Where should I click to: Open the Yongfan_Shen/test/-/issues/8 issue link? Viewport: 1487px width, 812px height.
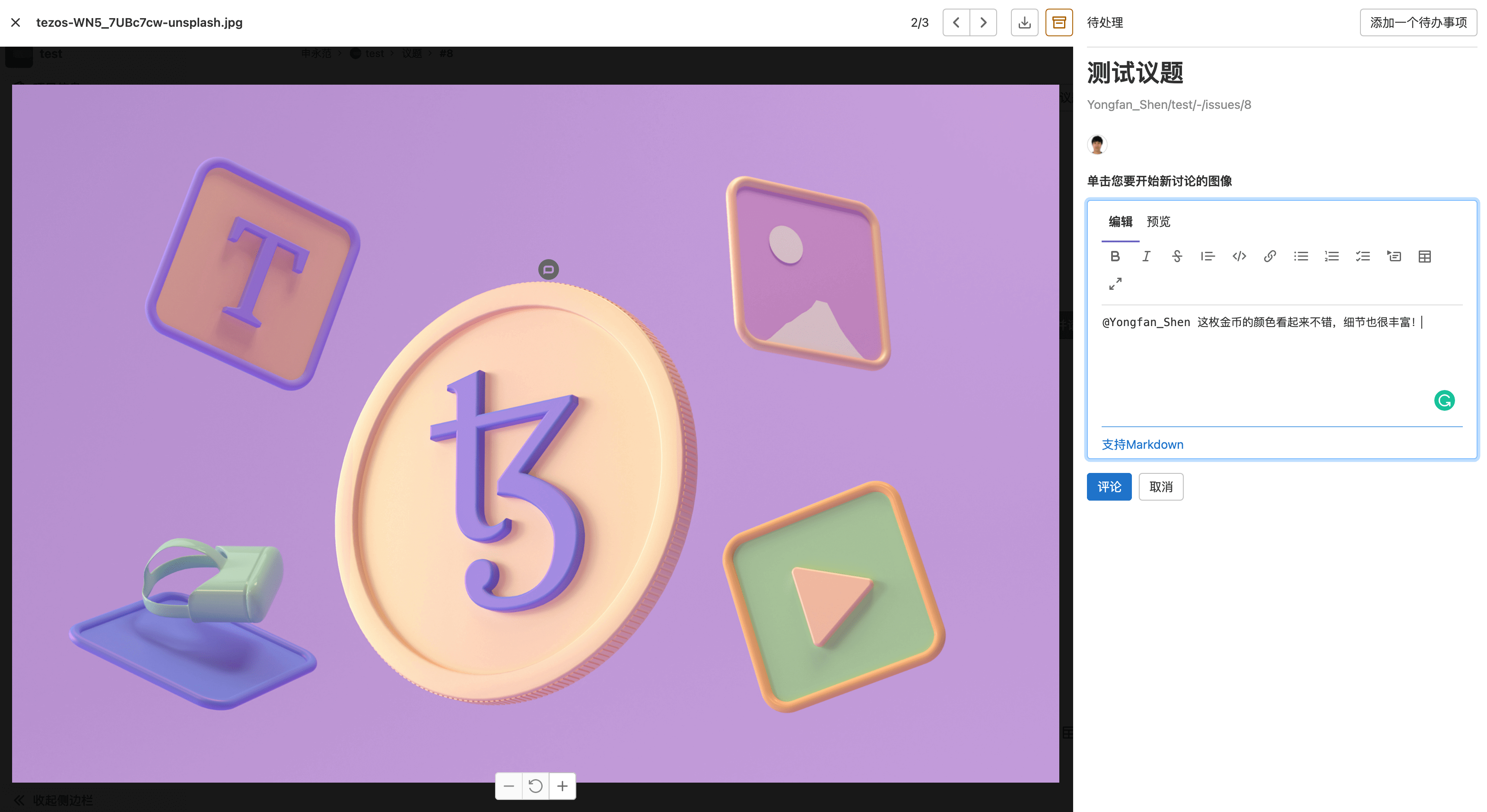(1169, 105)
